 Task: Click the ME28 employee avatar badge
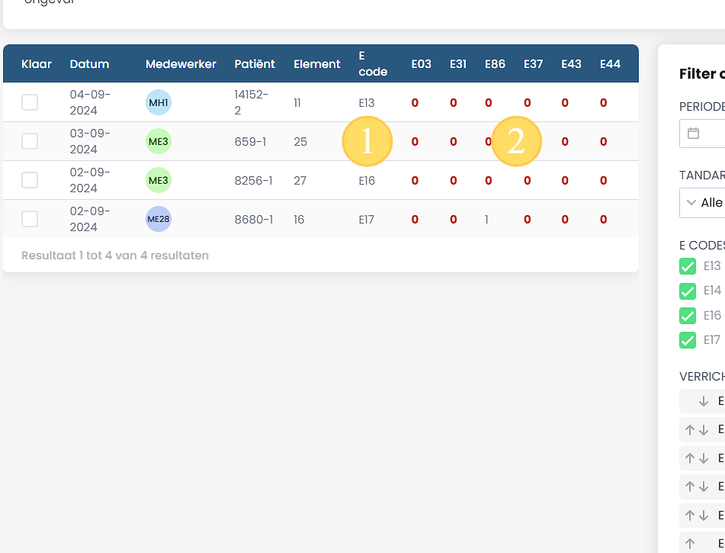159,219
